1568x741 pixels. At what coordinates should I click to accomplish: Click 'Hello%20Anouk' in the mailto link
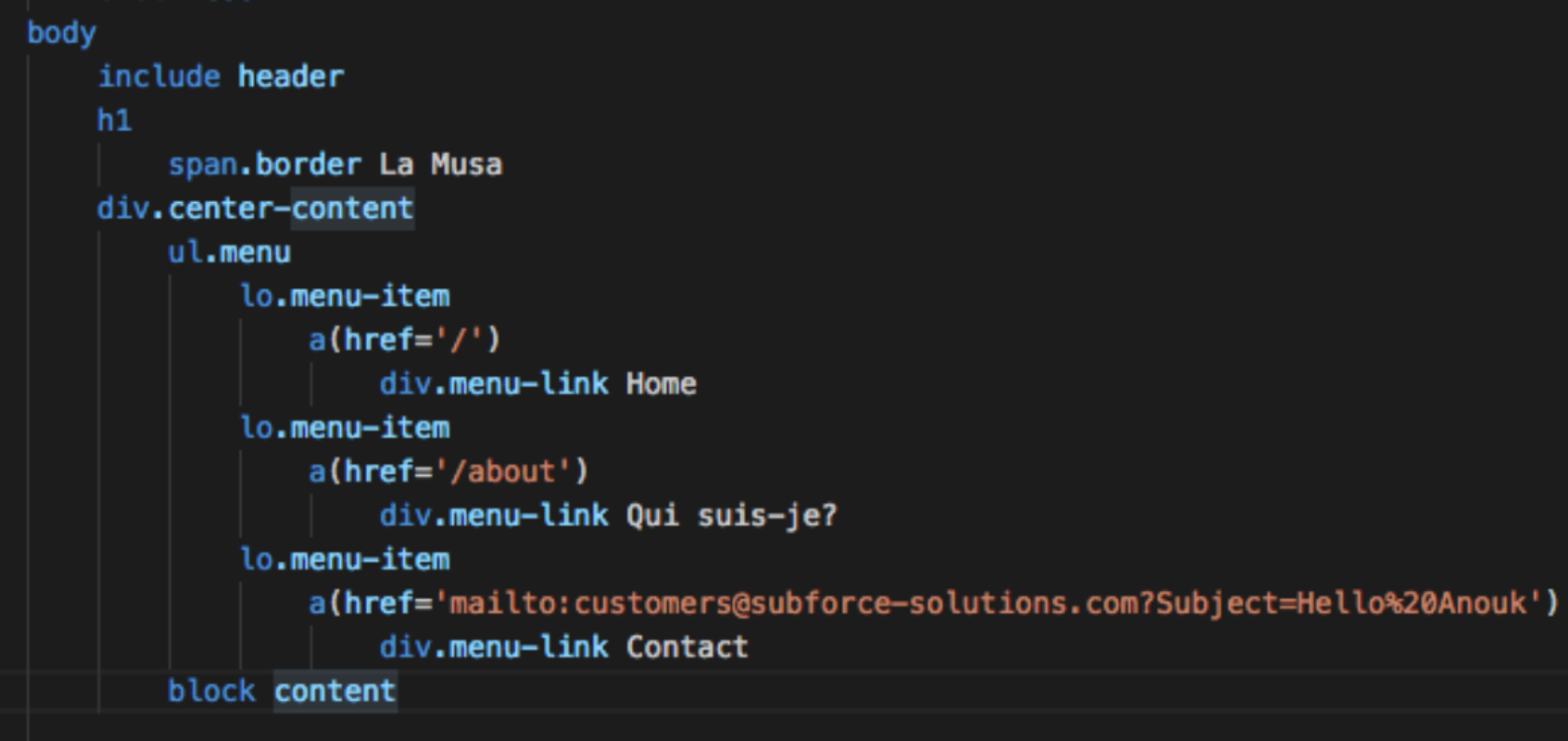coord(1410,603)
